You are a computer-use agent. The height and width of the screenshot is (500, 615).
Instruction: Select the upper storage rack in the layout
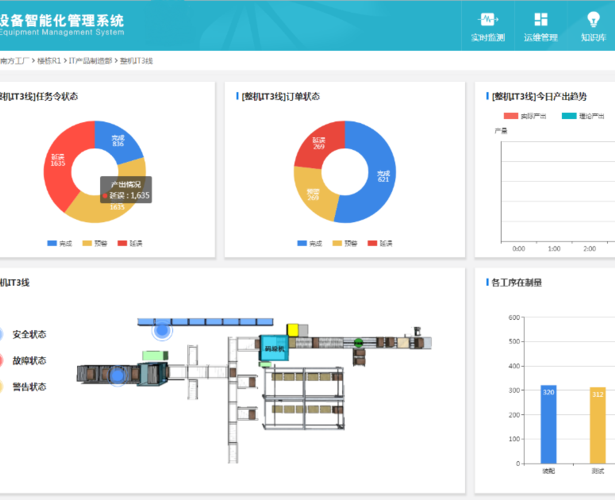pos(303,382)
